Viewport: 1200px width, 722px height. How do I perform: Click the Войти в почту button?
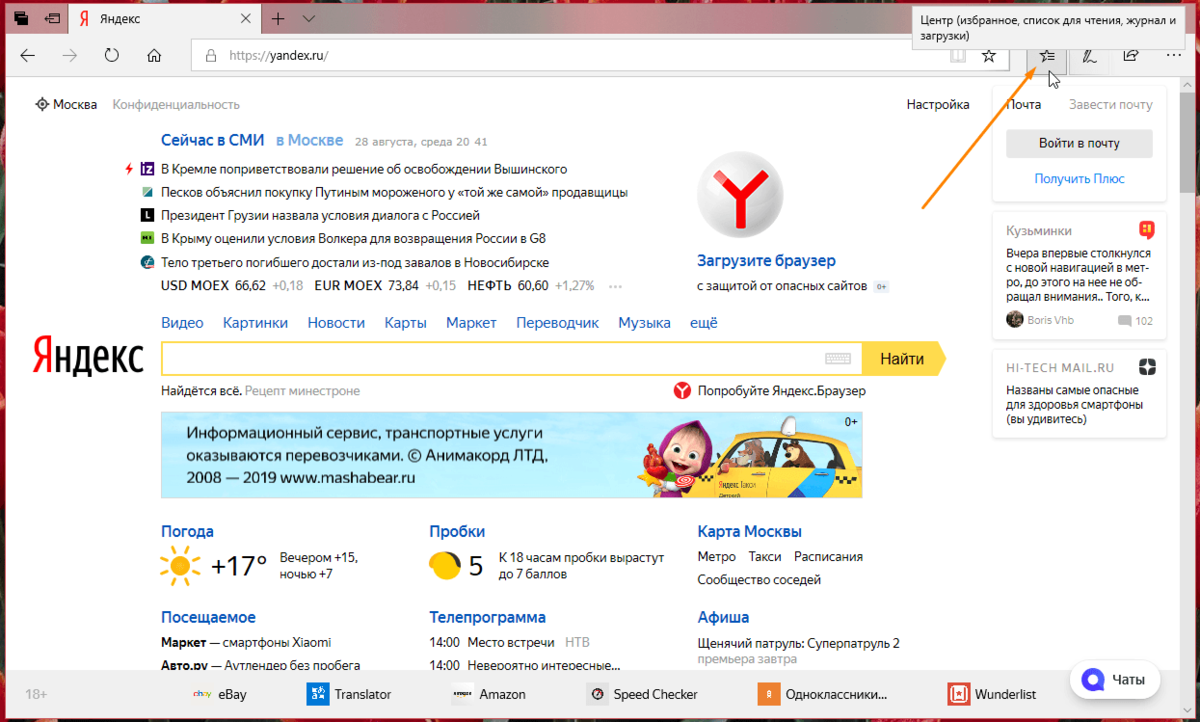[x=1078, y=143]
